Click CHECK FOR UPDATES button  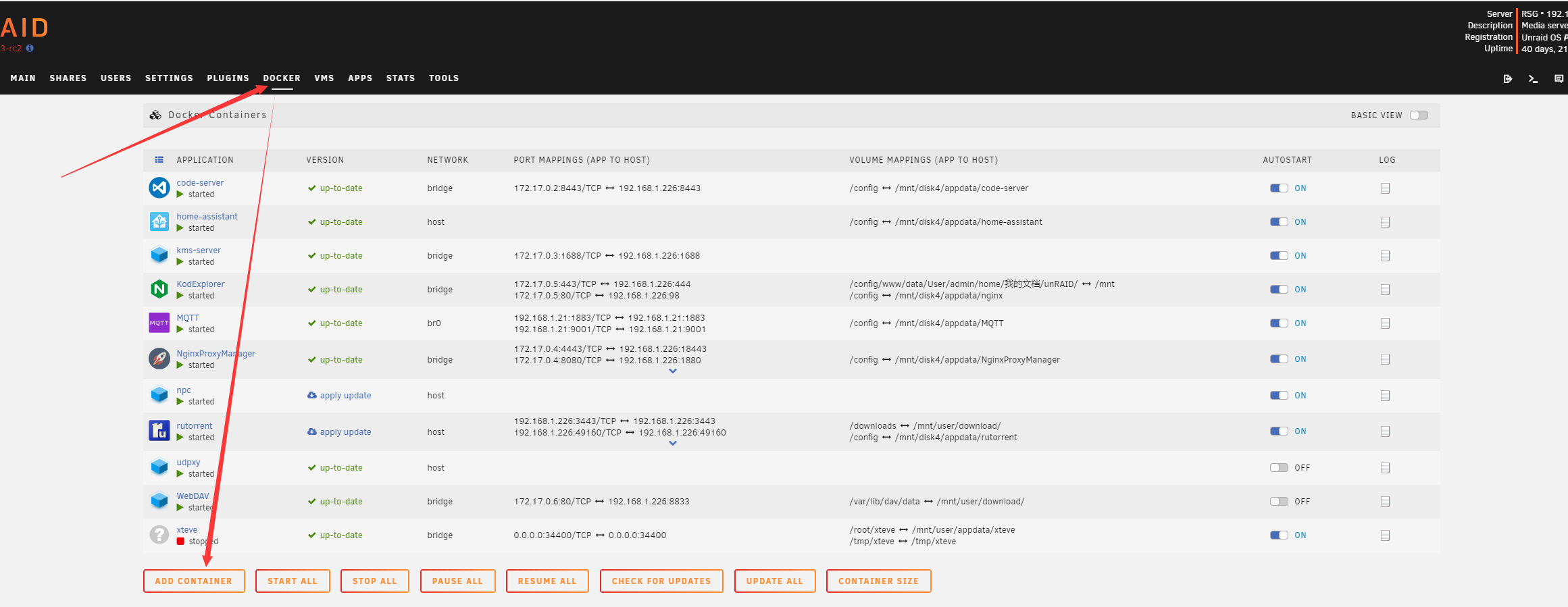[x=661, y=581]
